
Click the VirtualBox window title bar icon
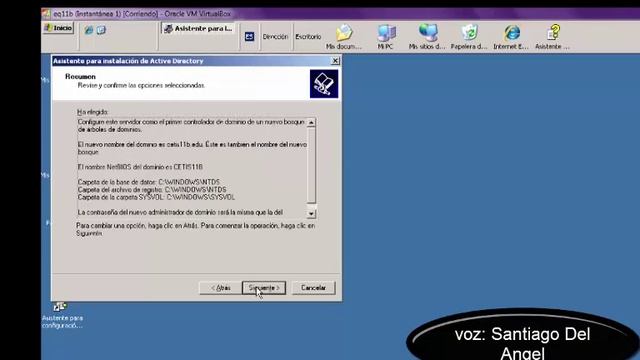46,14
